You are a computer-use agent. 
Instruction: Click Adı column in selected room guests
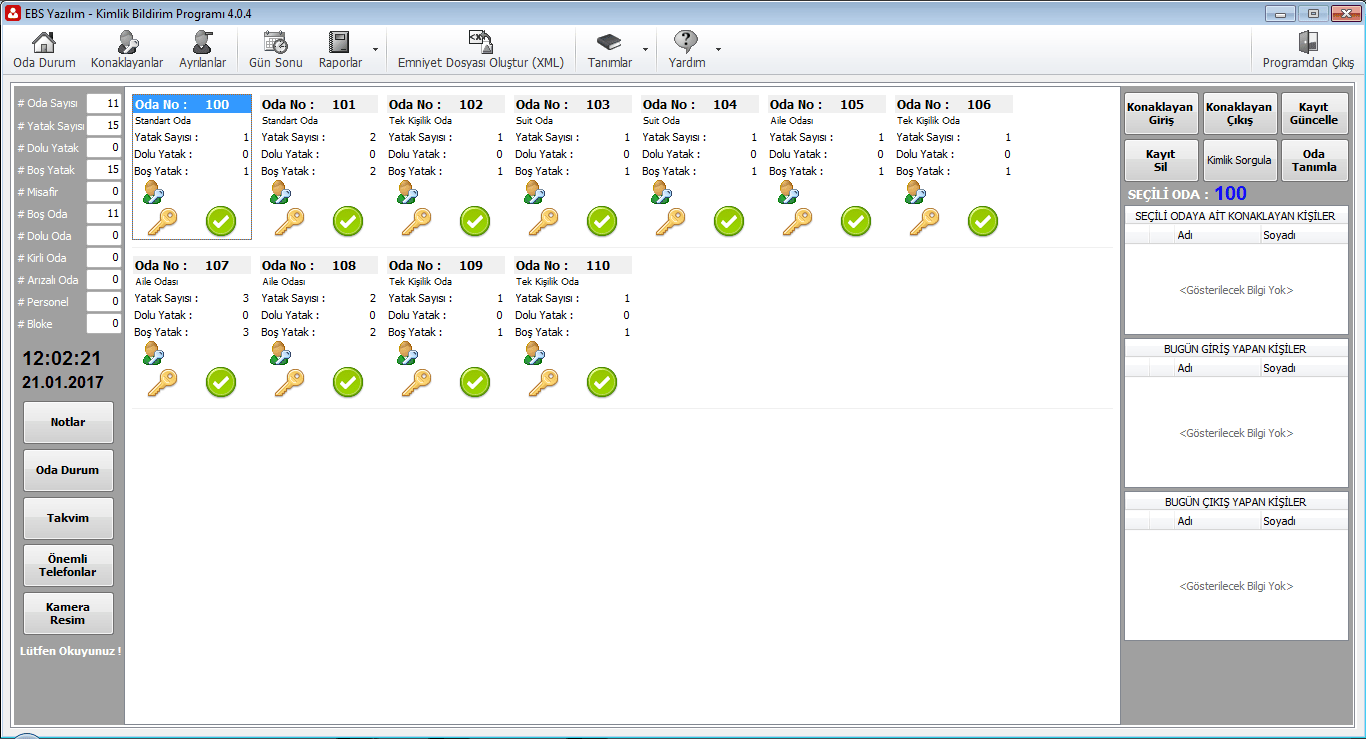pos(1217,236)
